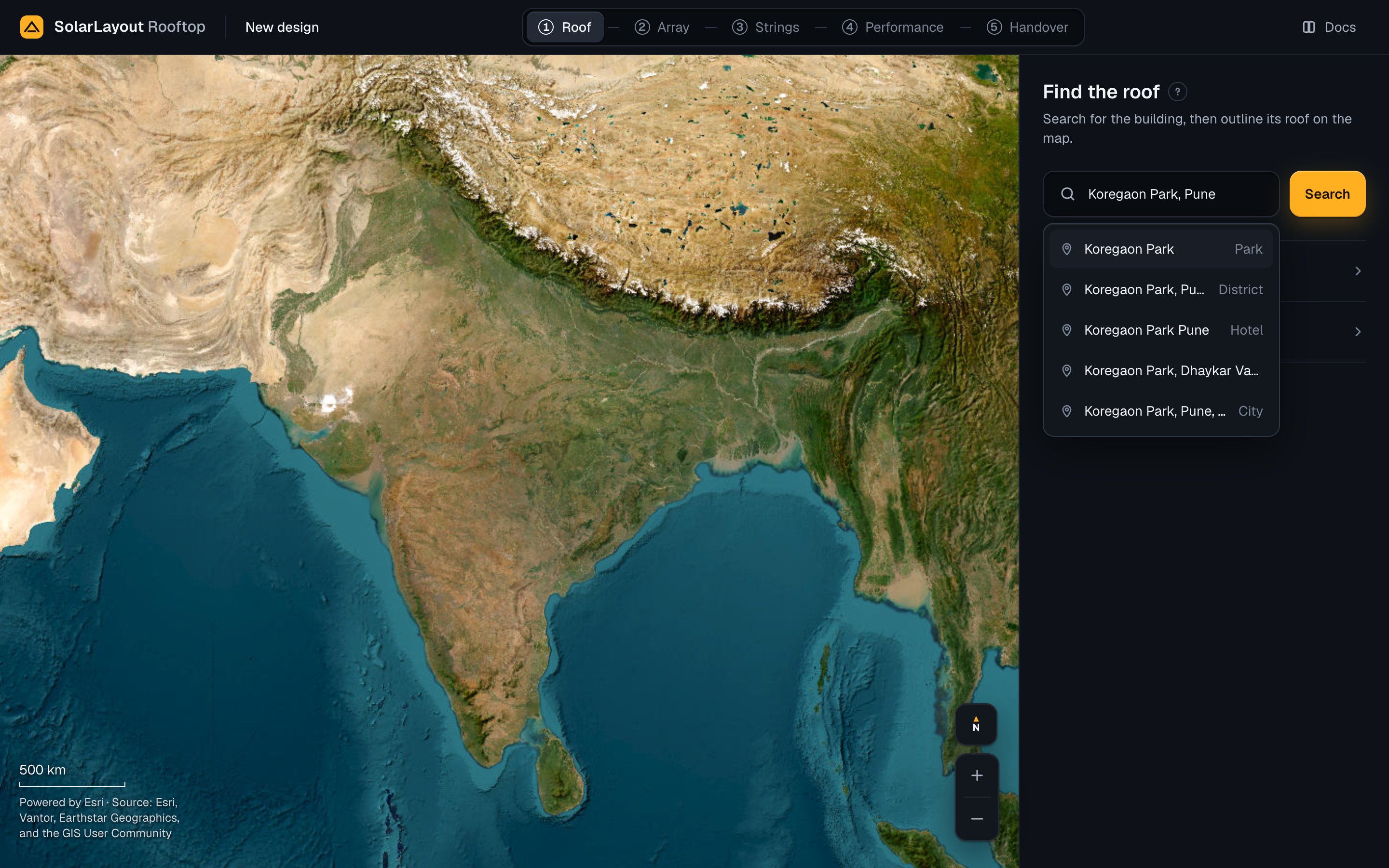Click the magnifier icon in search field
Viewport: 1389px width, 868px height.
1068,194
